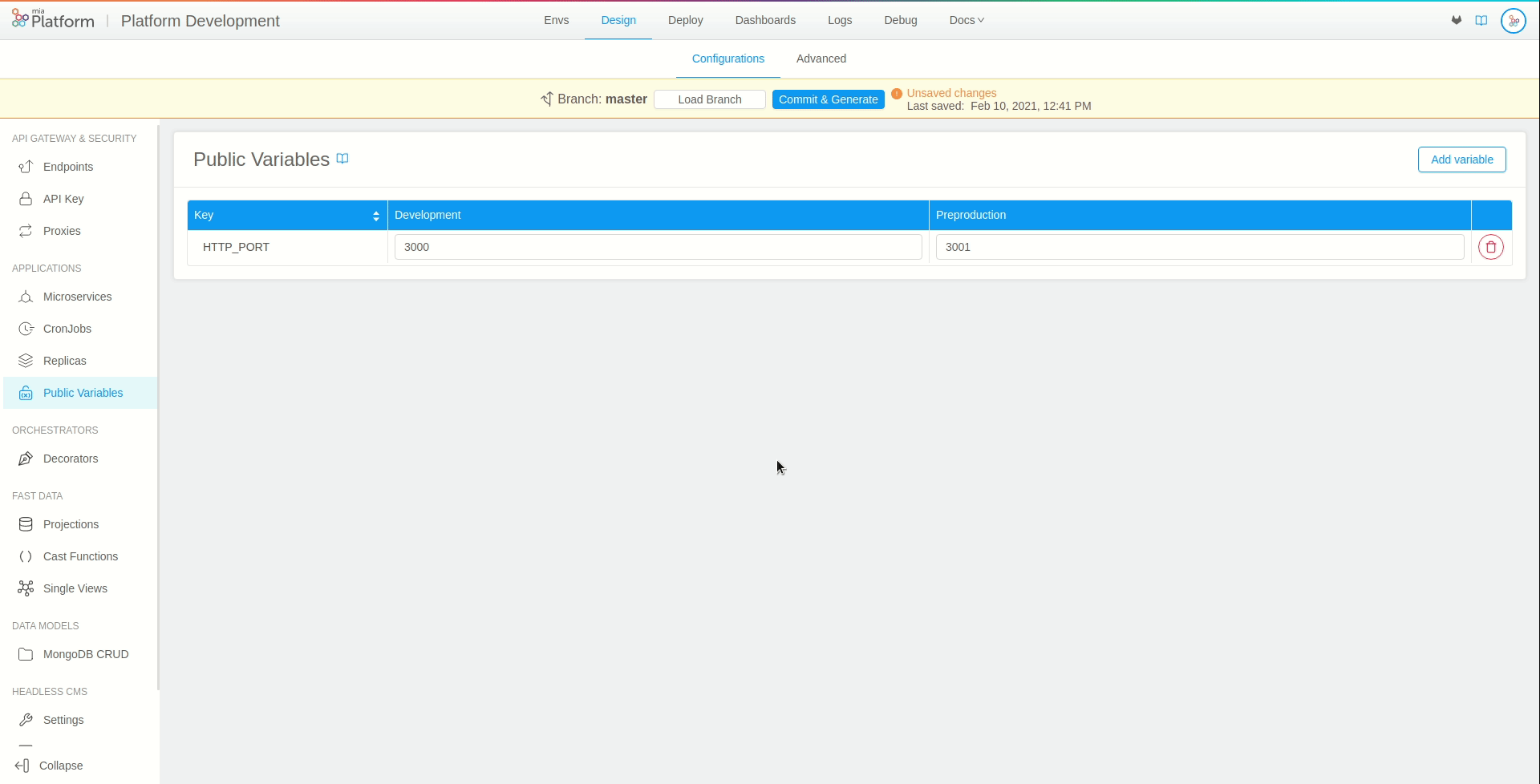
Task: Expand the Docs dropdown menu
Action: pos(966,20)
